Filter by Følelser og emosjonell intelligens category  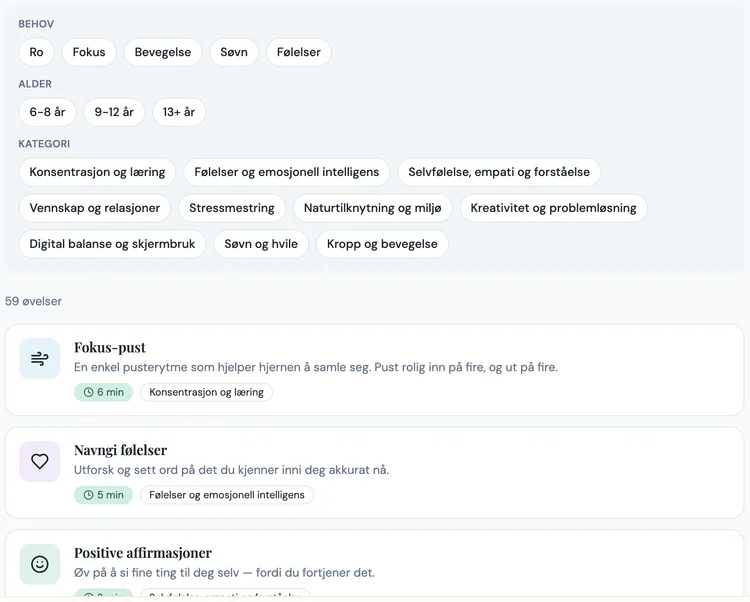(x=287, y=172)
